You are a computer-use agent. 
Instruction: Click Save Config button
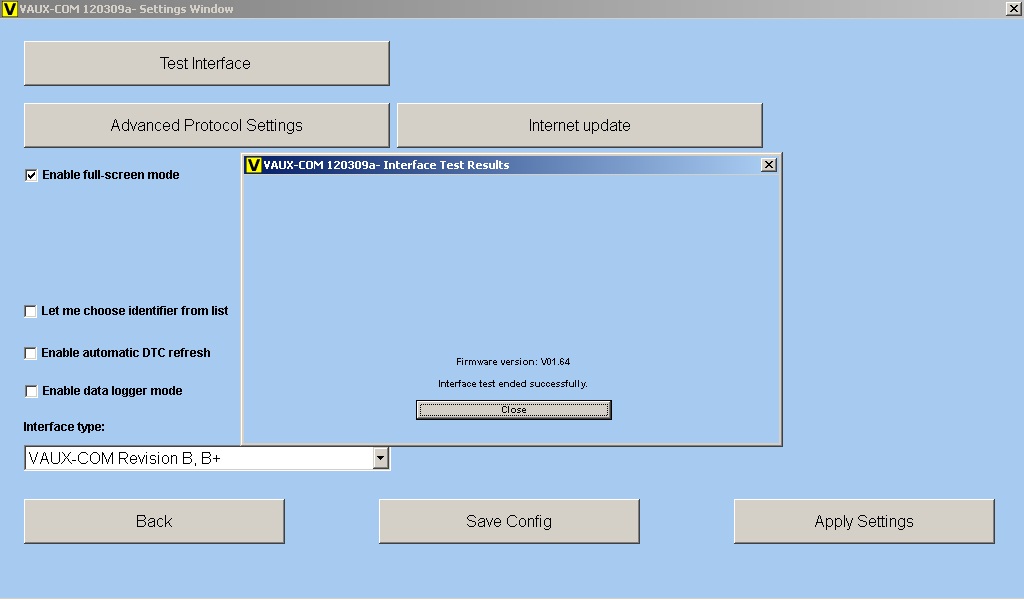pyautogui.click(x=509, y=522)
